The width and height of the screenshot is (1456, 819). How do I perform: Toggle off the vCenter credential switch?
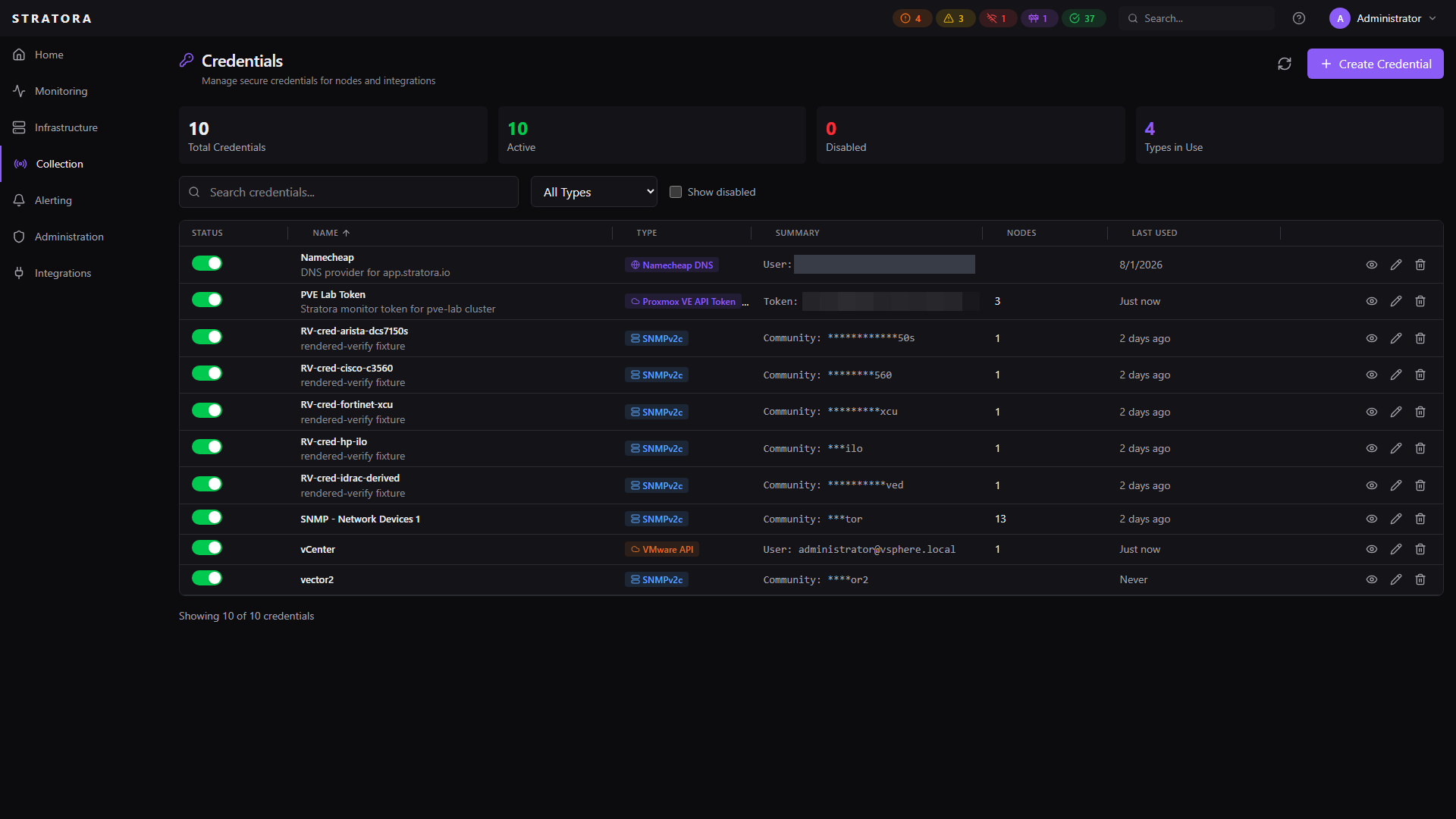206,548
